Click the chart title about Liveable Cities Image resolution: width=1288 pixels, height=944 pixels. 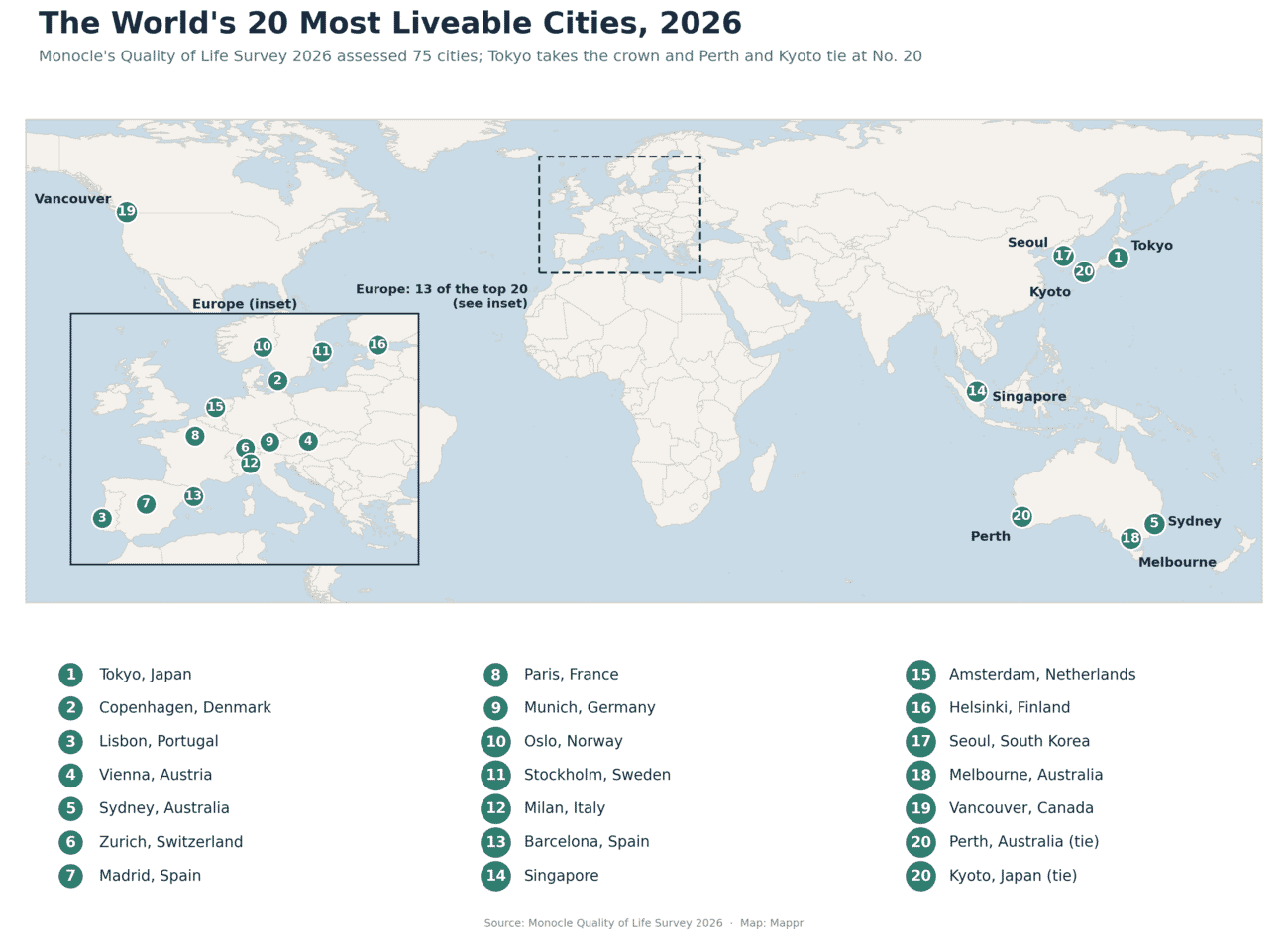click(390, 23)
